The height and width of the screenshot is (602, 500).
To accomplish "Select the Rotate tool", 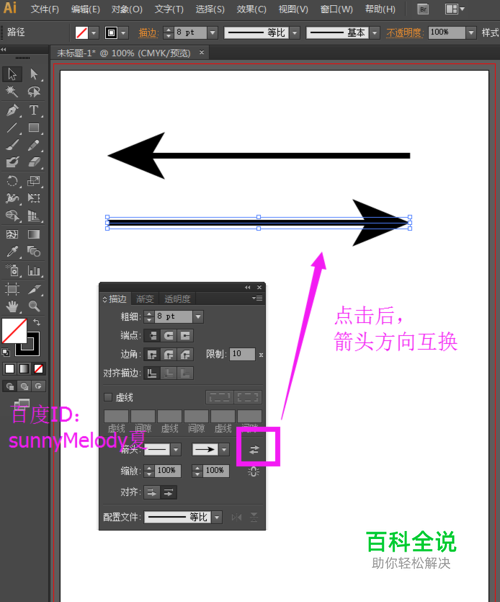I will [12, 181].
